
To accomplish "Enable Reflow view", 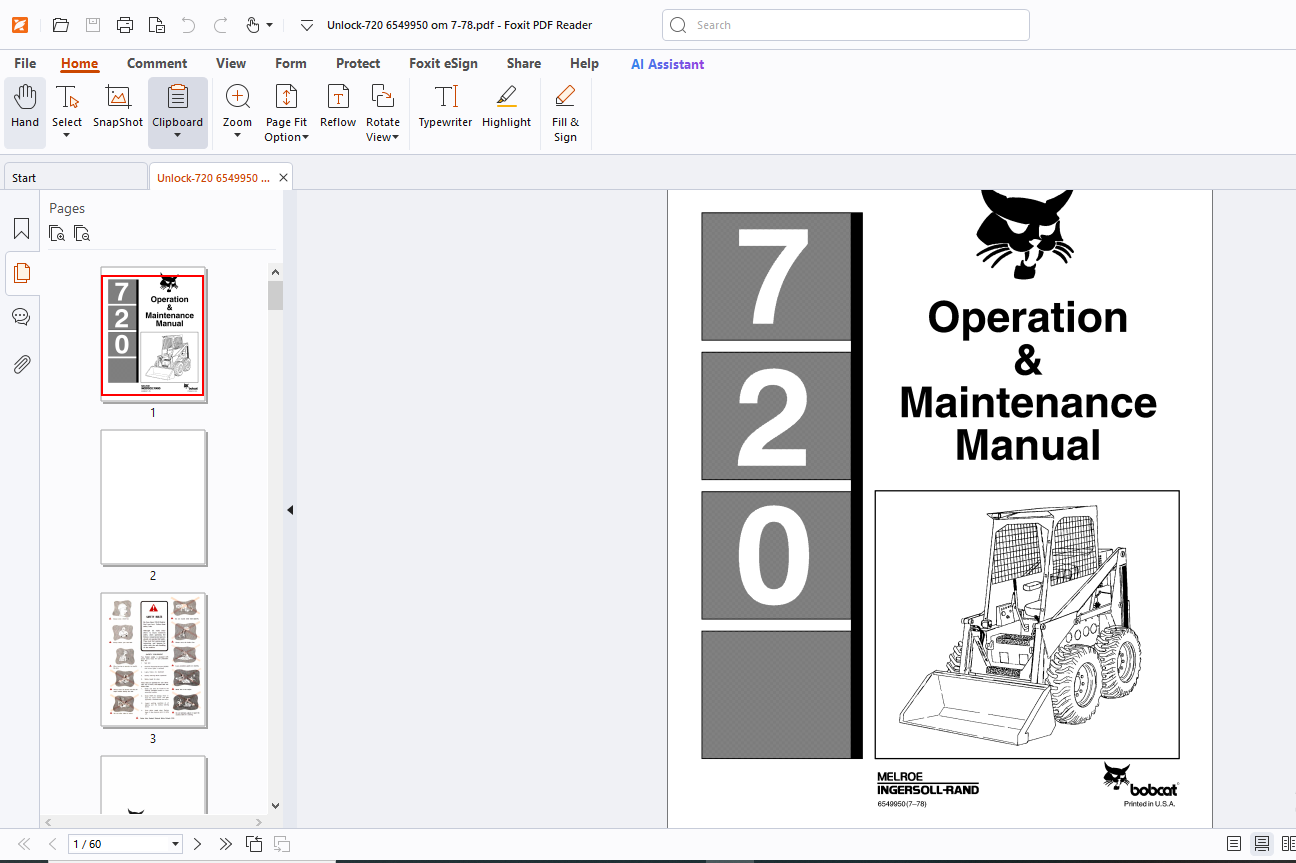I will (338, 108).
